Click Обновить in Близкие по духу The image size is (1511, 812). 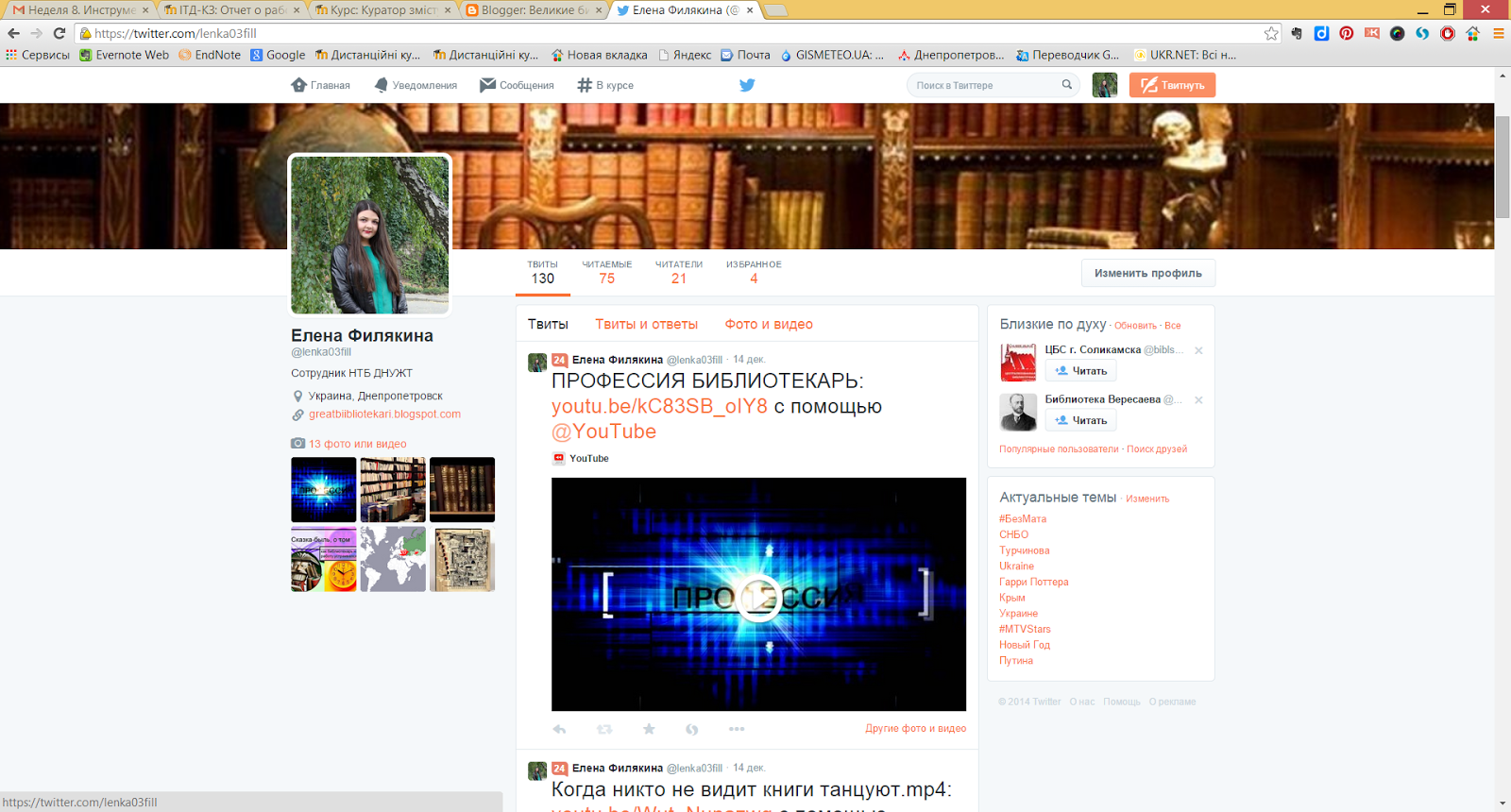click(x=1135, y=326)
